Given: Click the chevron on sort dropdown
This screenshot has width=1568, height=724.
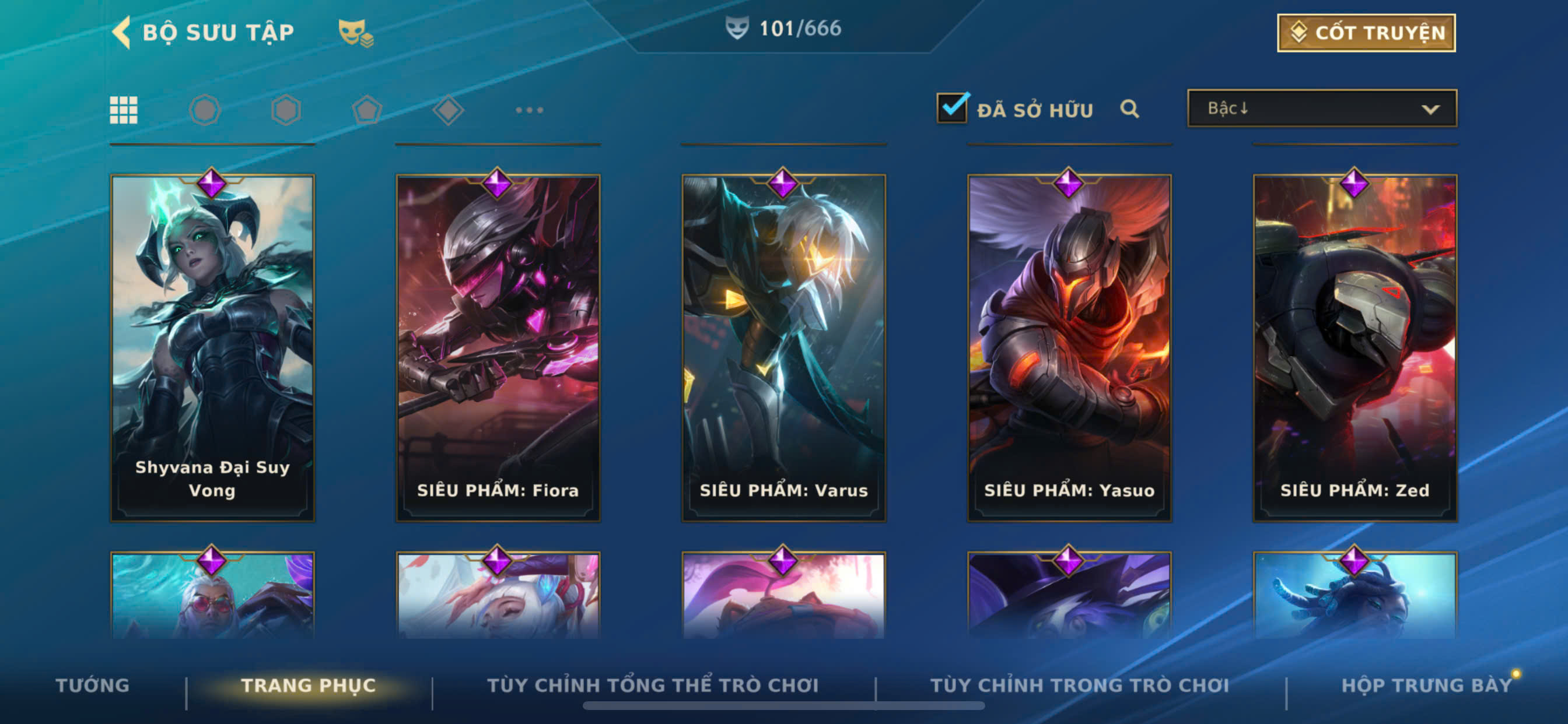Looking at the screenshot, I should (1430, 110).
